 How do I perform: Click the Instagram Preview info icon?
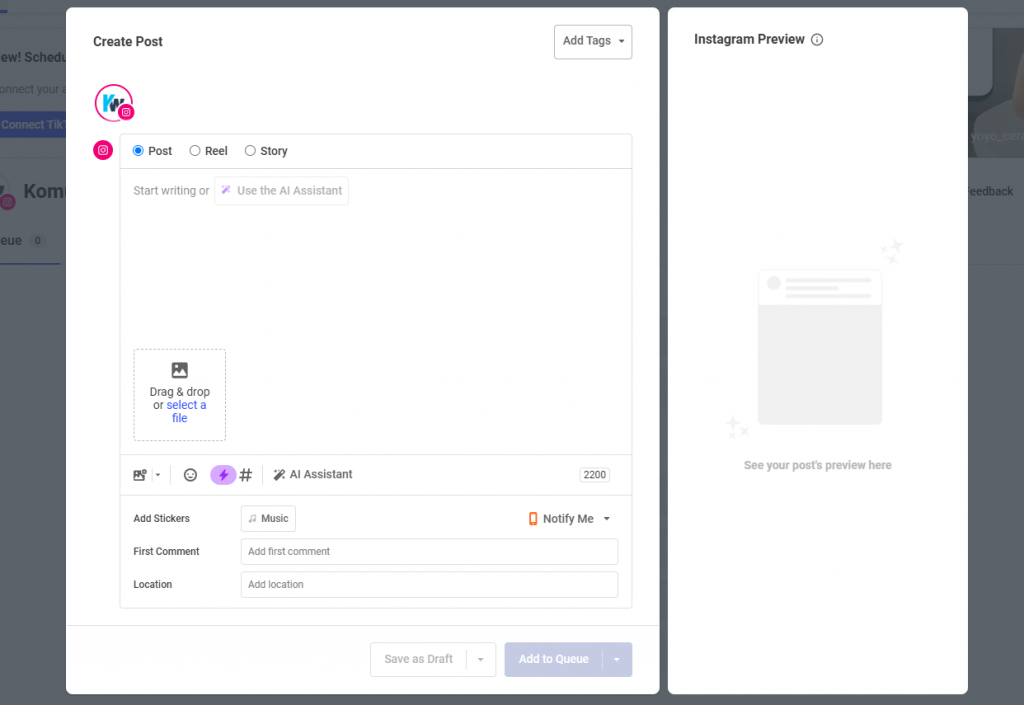817,40
